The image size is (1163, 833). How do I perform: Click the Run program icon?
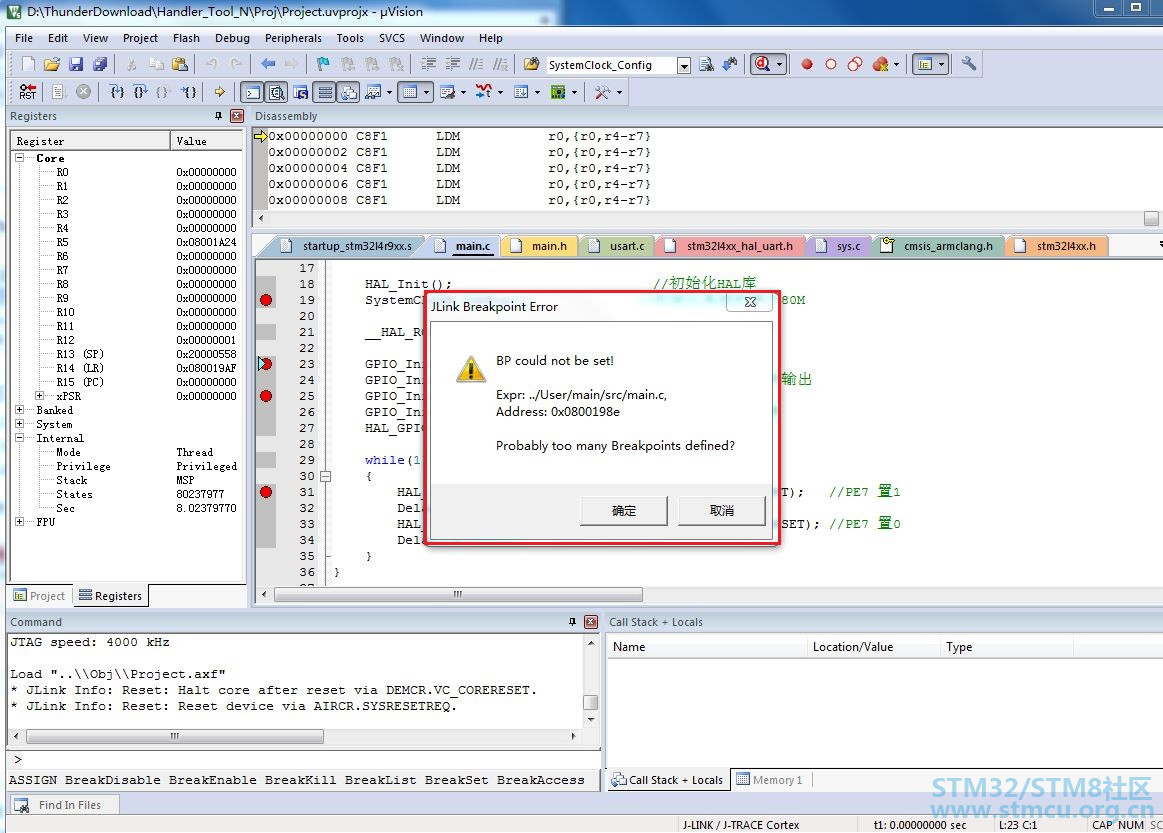[58, 92]
